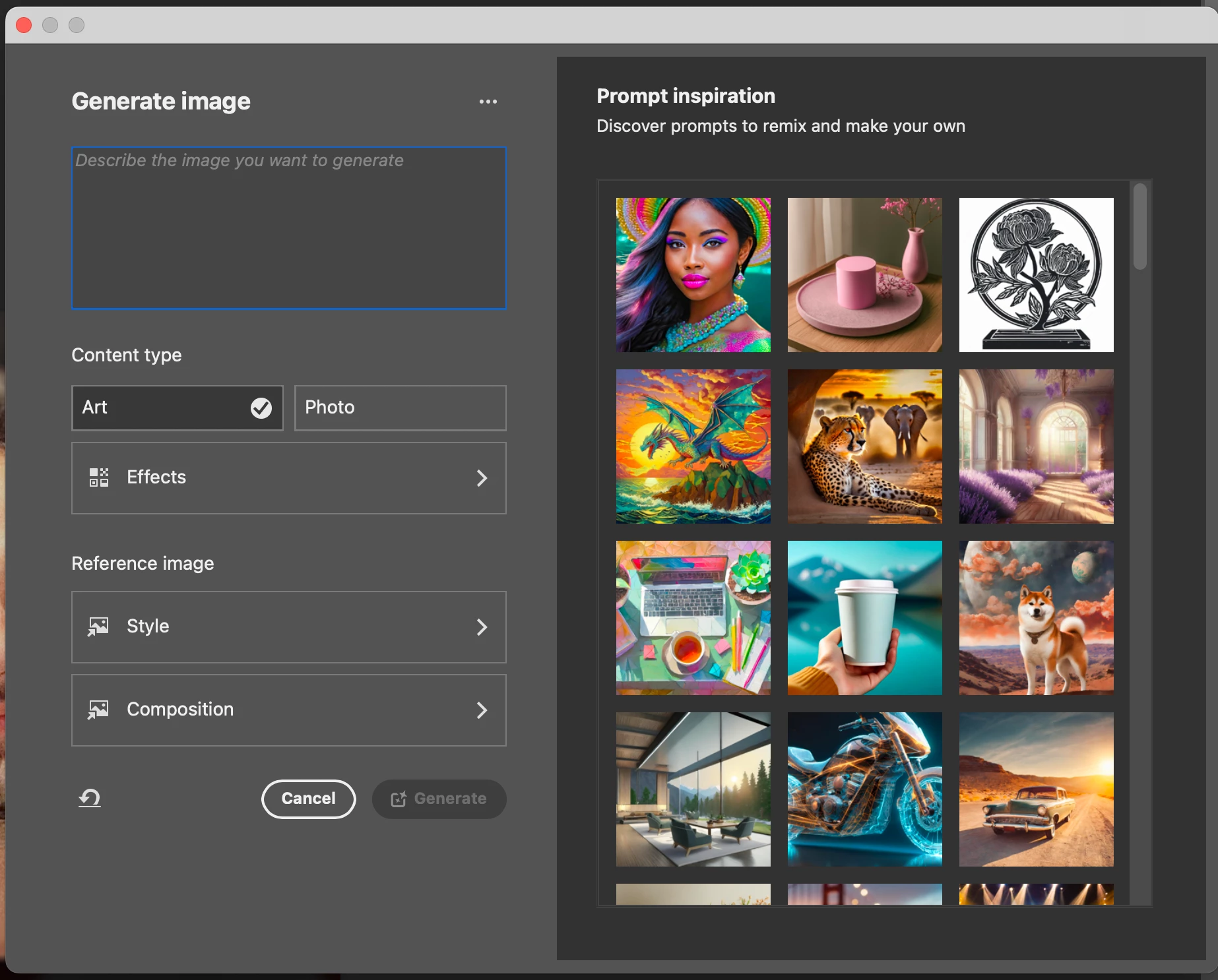This screenshot has height=980, width=1218.
Task: Click the reset settings arrow icon
Action: [90, 798]
